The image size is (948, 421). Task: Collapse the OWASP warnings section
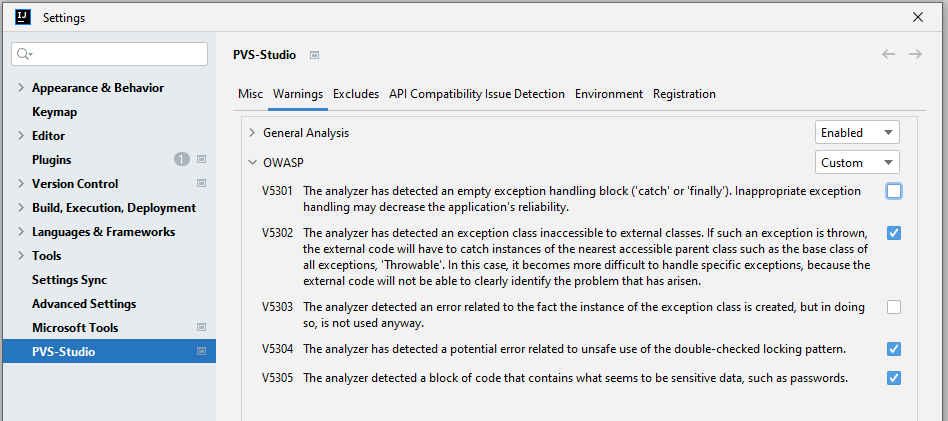tap(252, 162)
